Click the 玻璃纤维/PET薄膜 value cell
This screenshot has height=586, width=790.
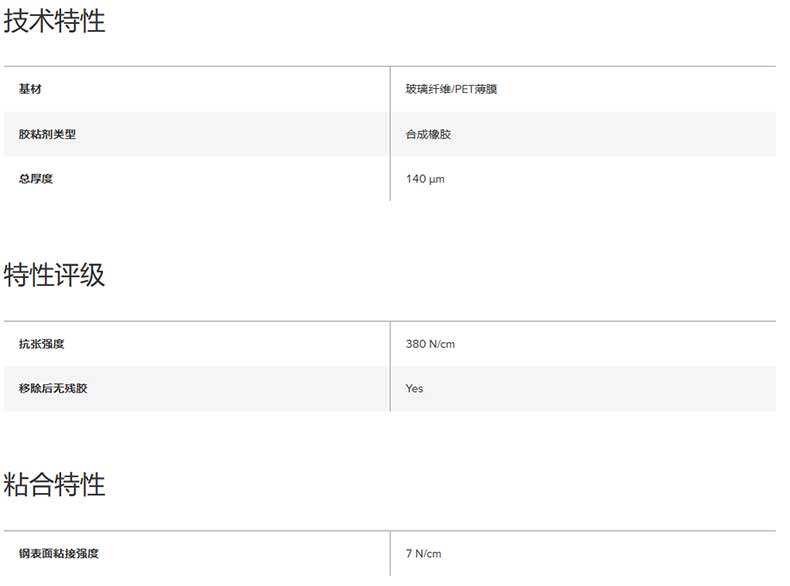[451, 89]
